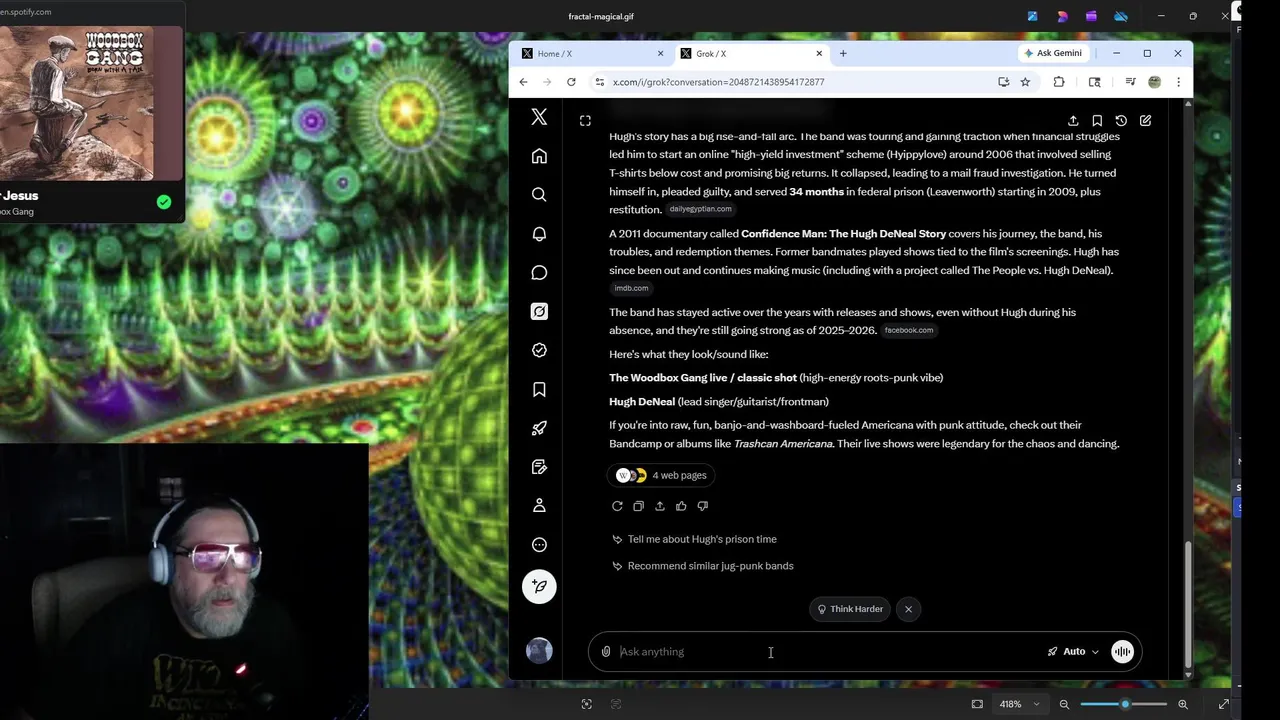Open a new Chrome tab
Viewport: 1280px width, 720px height.
843,53
